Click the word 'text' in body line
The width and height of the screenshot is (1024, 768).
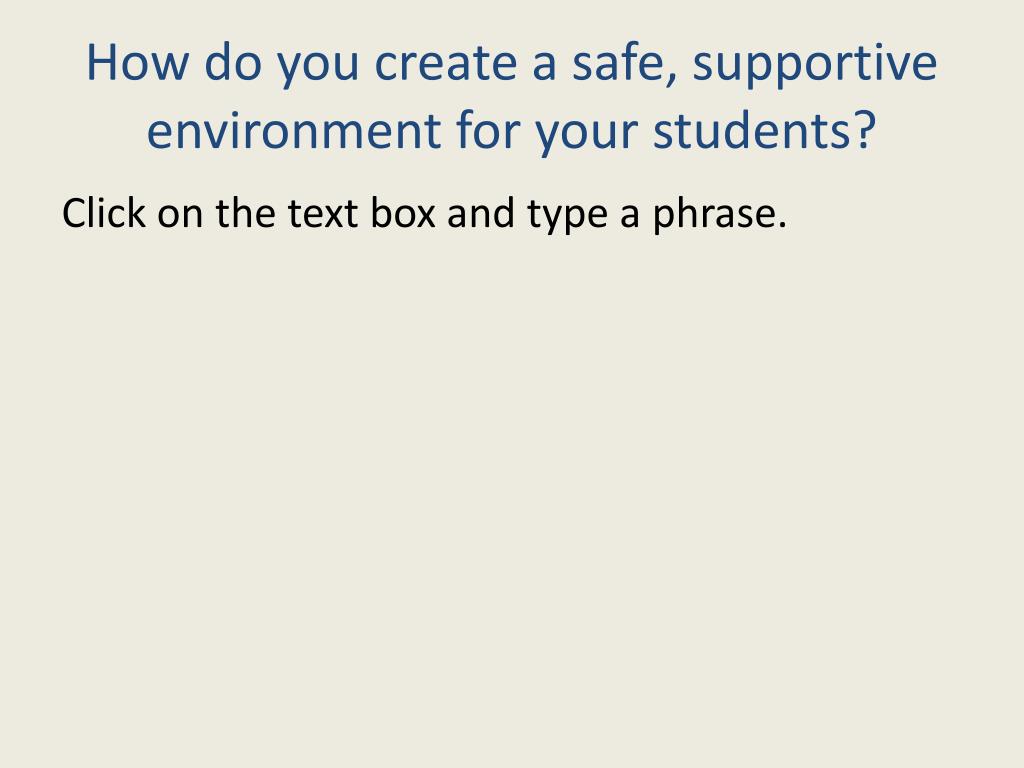(x=323, y=214)
